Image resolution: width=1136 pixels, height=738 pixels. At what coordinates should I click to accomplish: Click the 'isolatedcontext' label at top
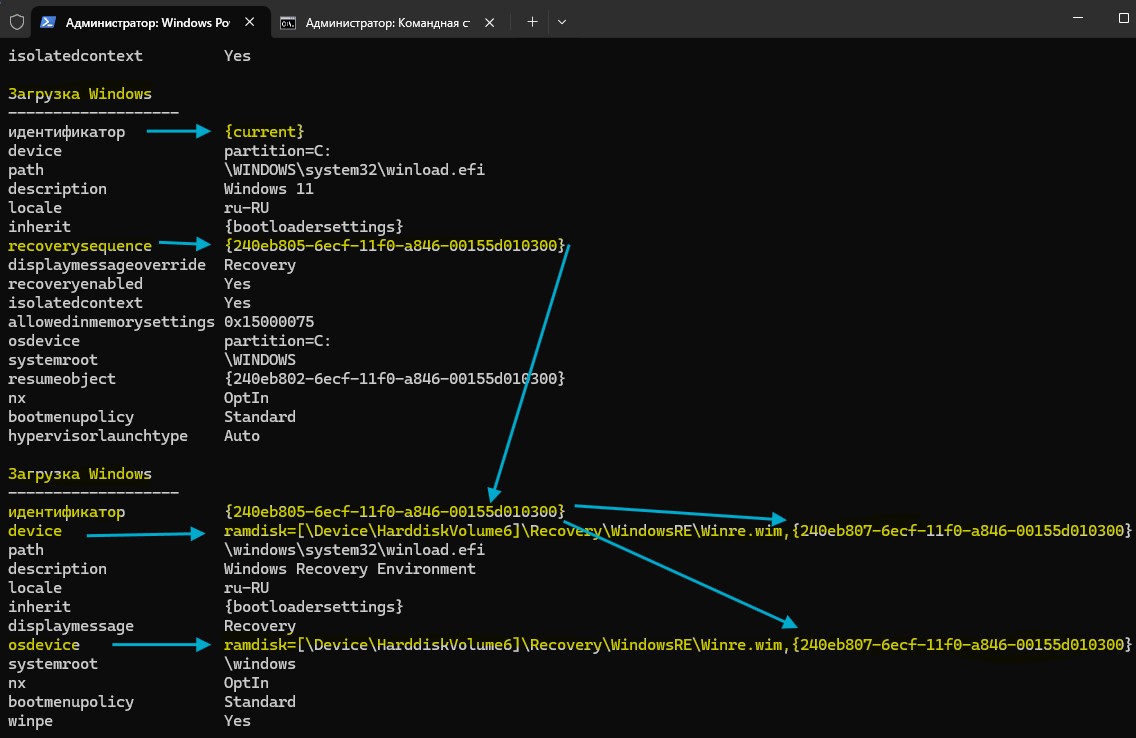(75, 56)
